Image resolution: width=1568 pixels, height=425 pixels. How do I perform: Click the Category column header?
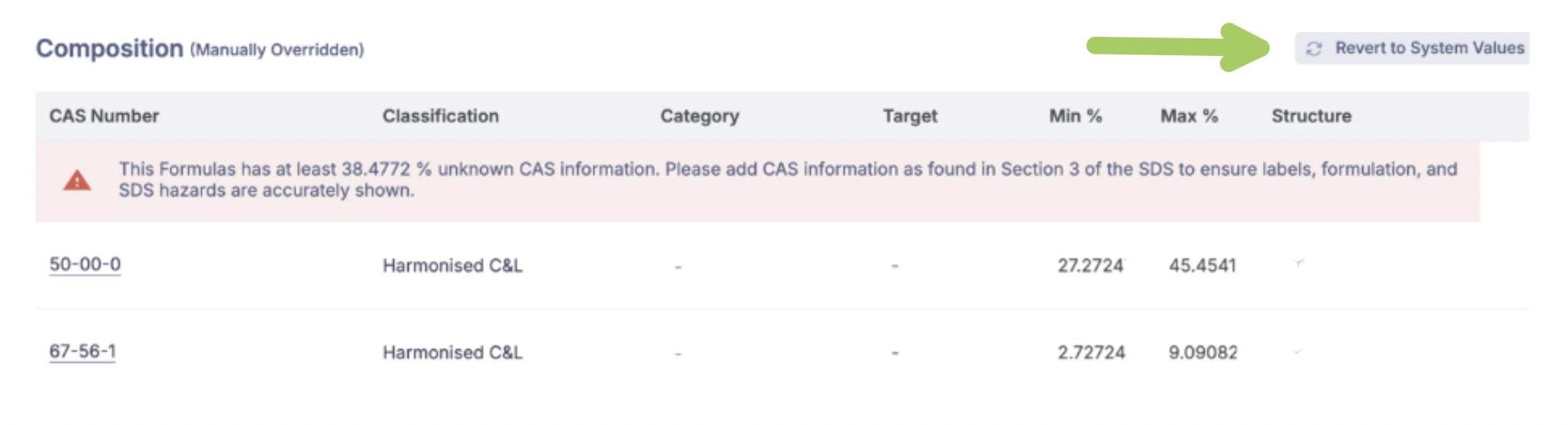click(x=700, y=116)
